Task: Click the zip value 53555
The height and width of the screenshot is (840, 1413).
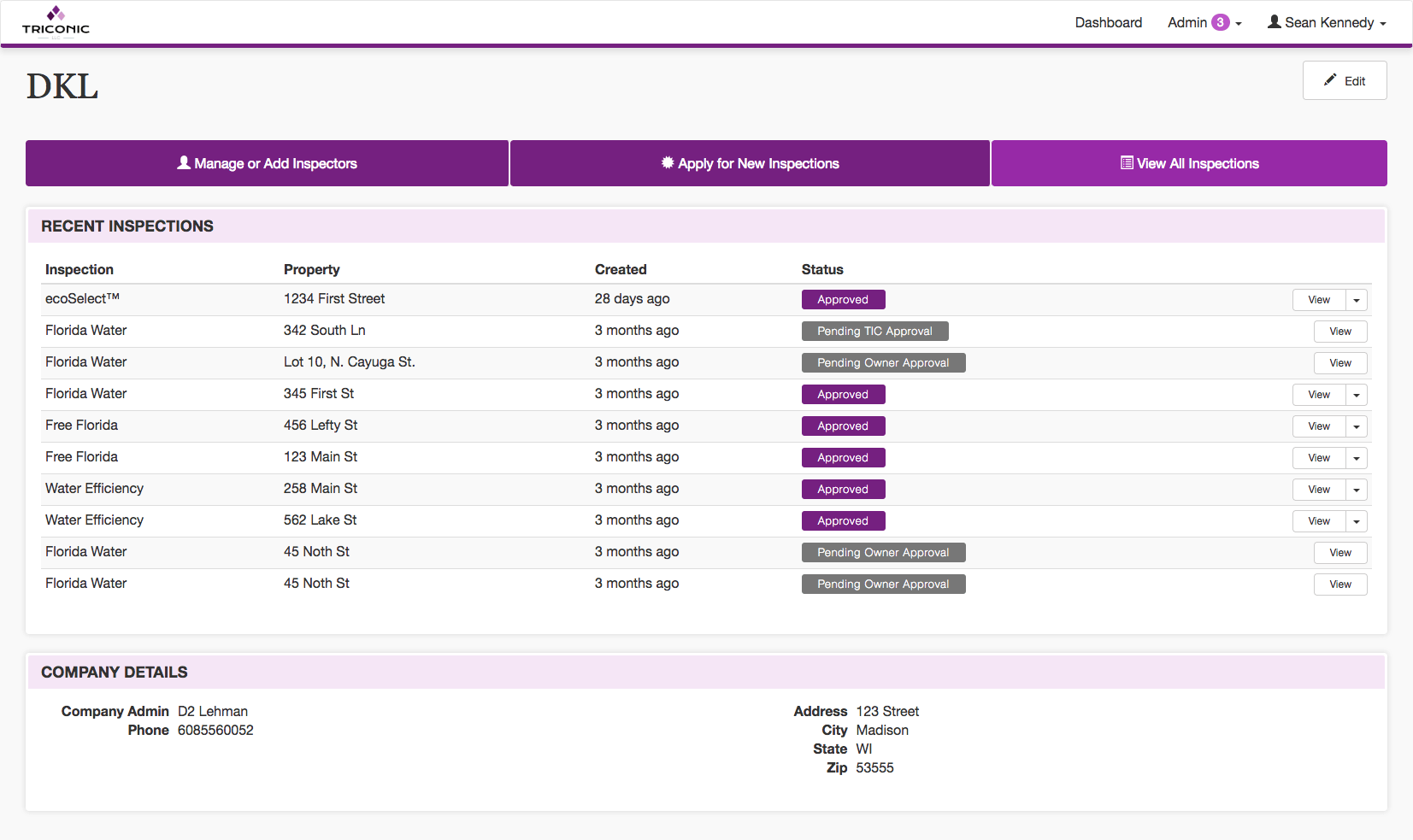Action: pyautogui.click(x=874, y=767)
